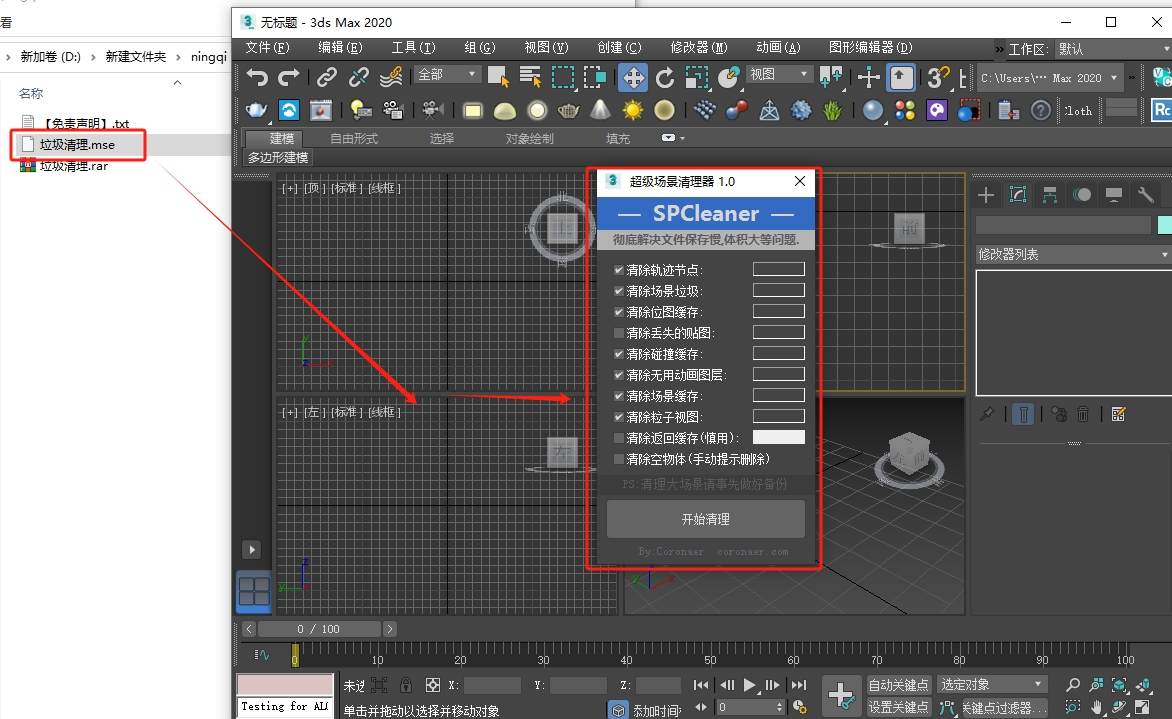
Task: Click the Pan View hand icon
Action: coord(1097,707)
